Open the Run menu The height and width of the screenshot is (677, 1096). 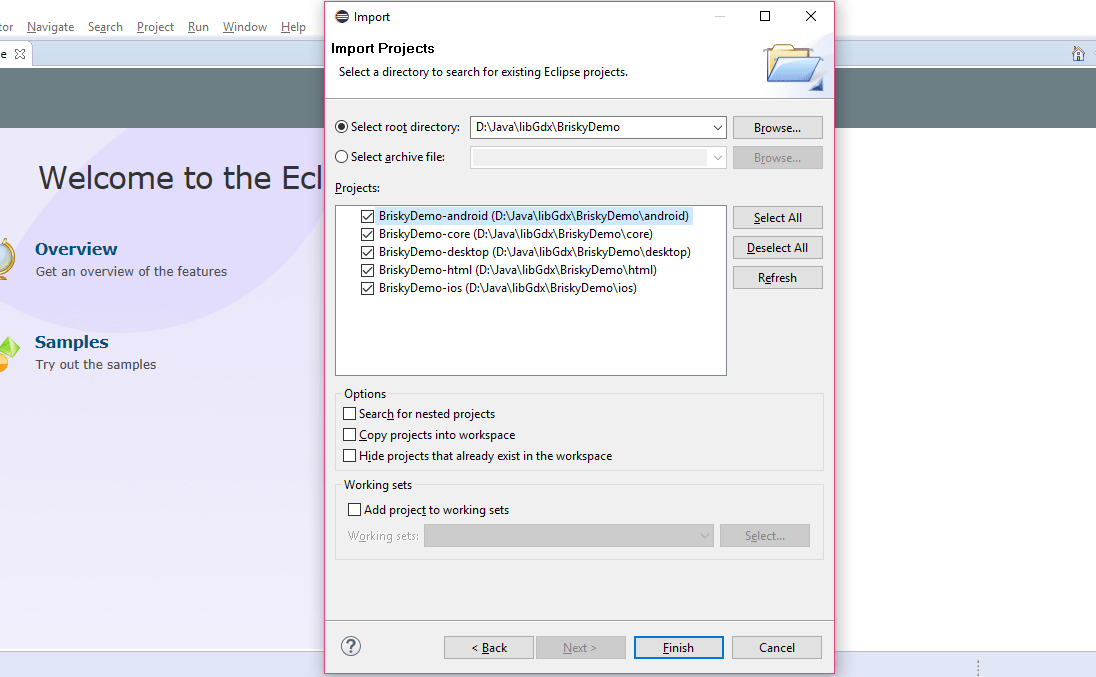click(199, 27)
